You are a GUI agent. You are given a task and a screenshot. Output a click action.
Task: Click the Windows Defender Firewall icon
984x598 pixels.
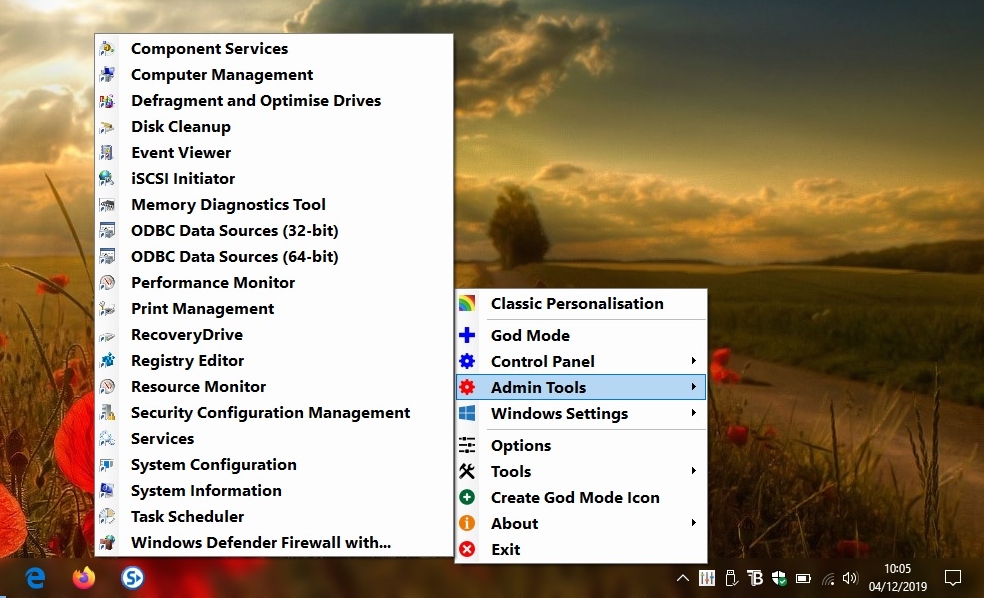(x=107, y=543)
